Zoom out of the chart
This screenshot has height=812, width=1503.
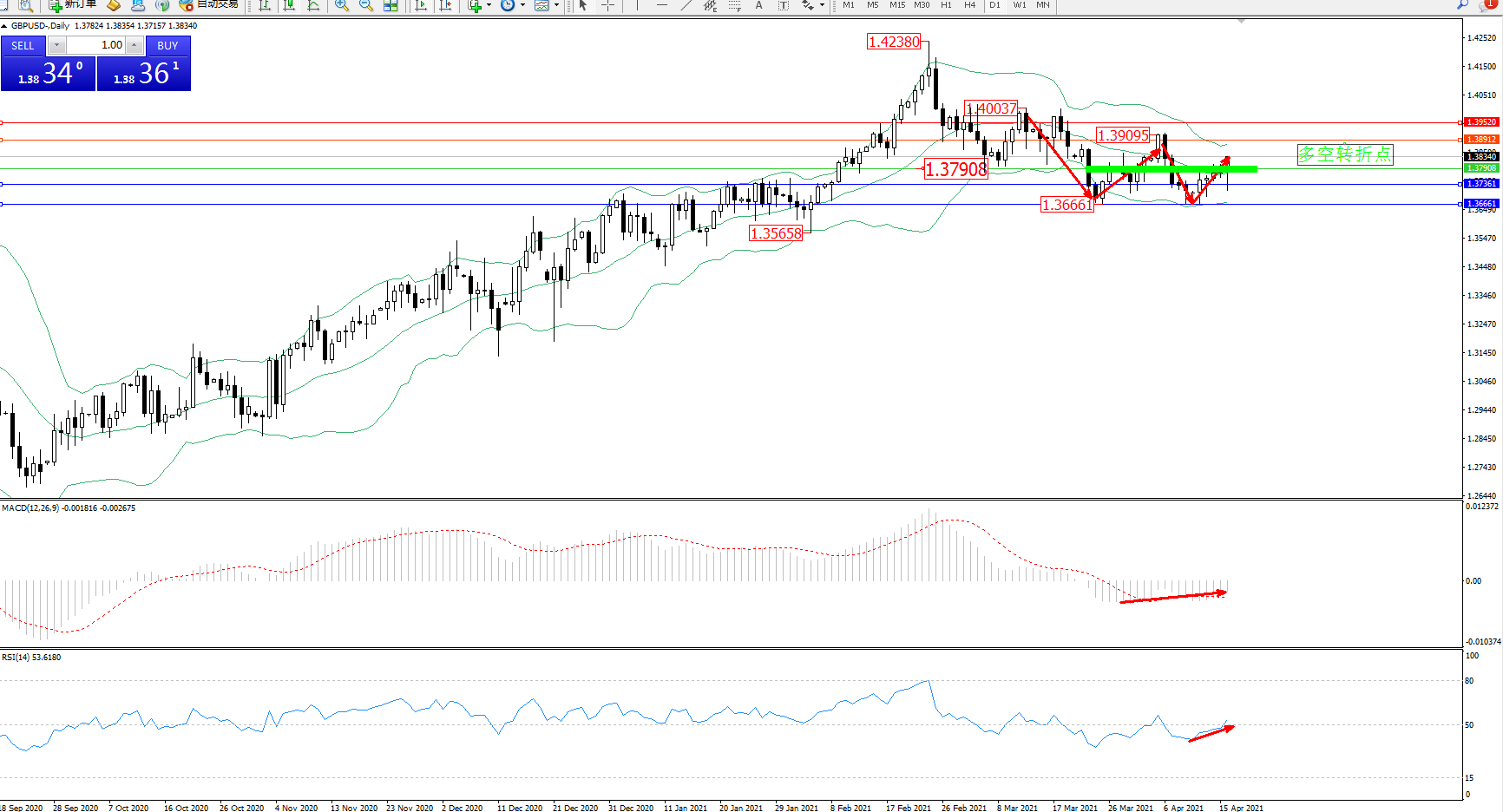[366, 5]
